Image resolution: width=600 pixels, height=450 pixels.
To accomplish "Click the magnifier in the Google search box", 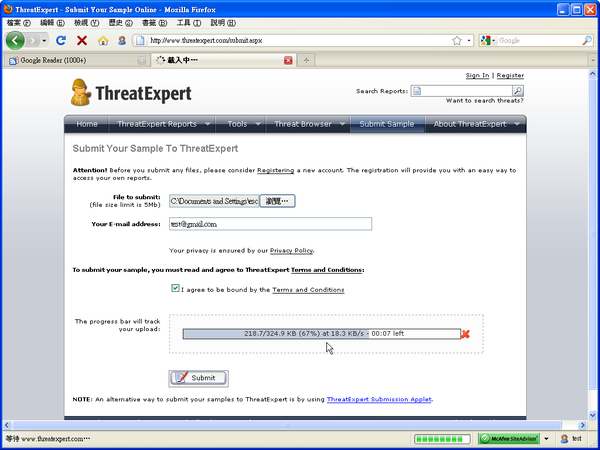I will click(x=587, y=40).
